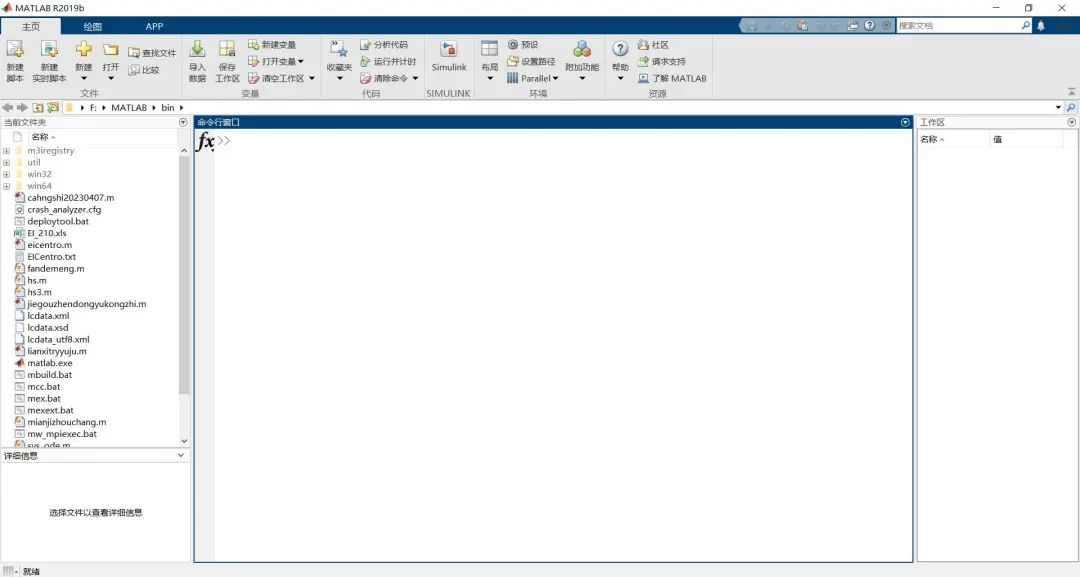Switch to the 绘图 (Plots) tab
The image size is (1080, 577).
pyautogui.click(x=92, y=26)
